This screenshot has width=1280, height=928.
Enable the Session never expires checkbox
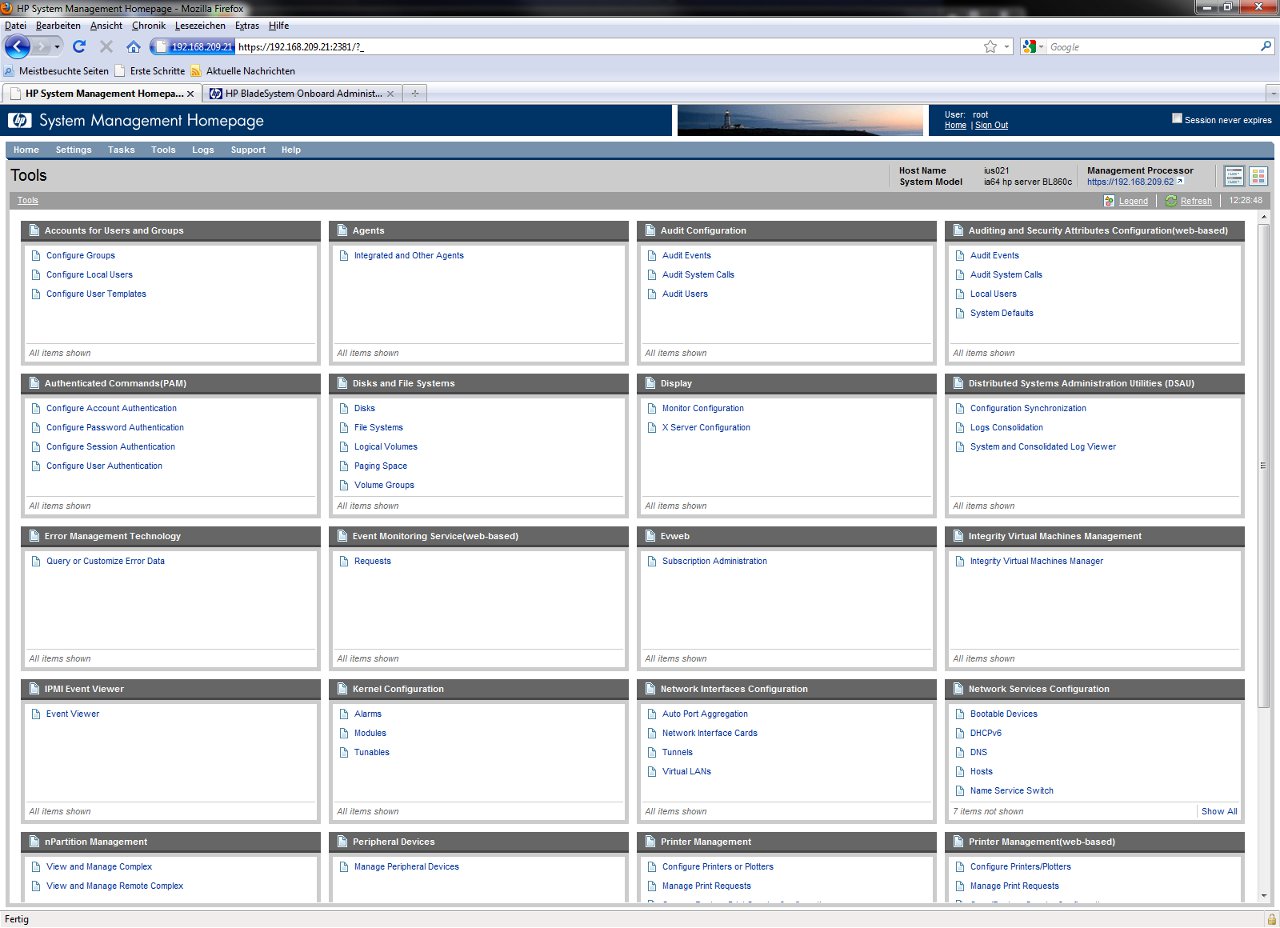(1177, 118)
